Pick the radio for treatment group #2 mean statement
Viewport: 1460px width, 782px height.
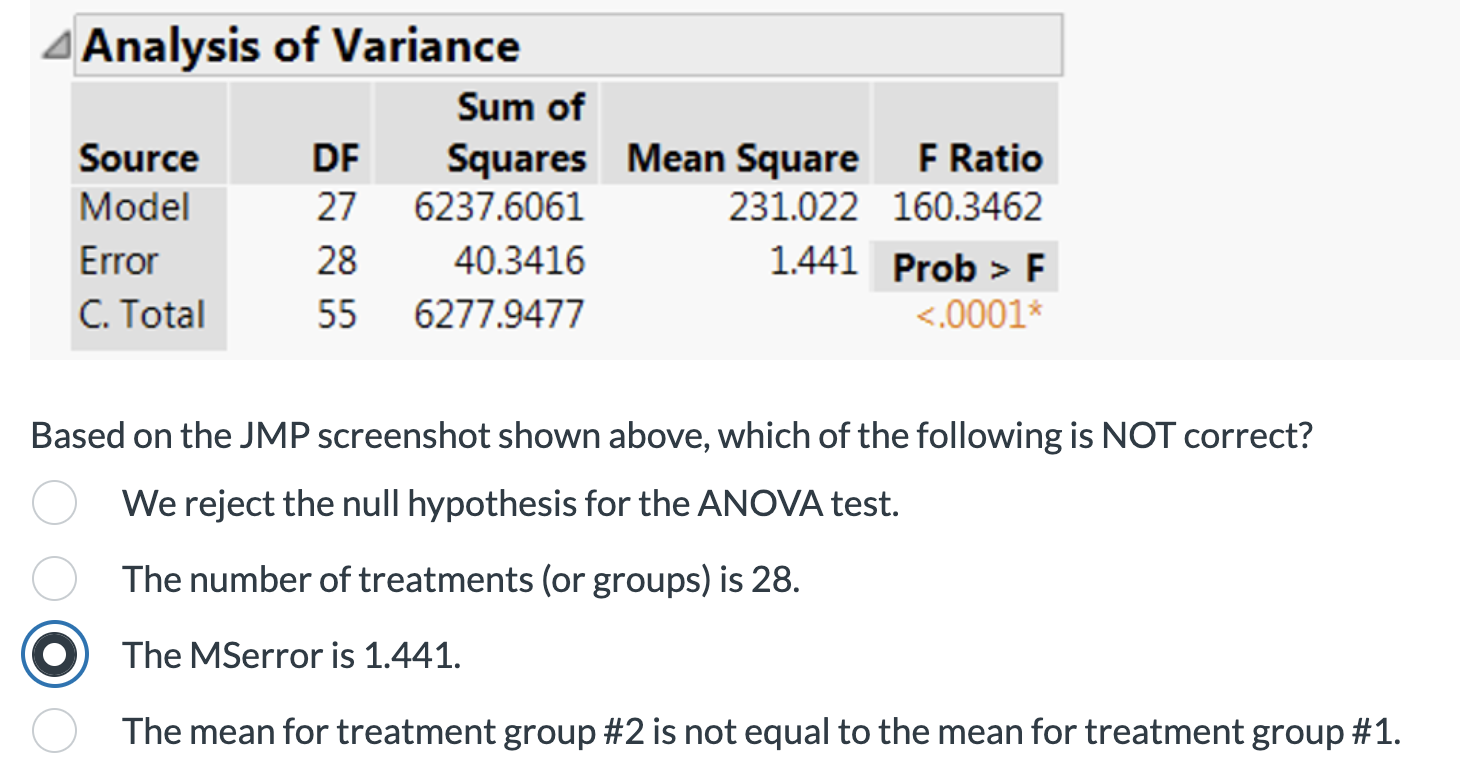pos(54,731)
